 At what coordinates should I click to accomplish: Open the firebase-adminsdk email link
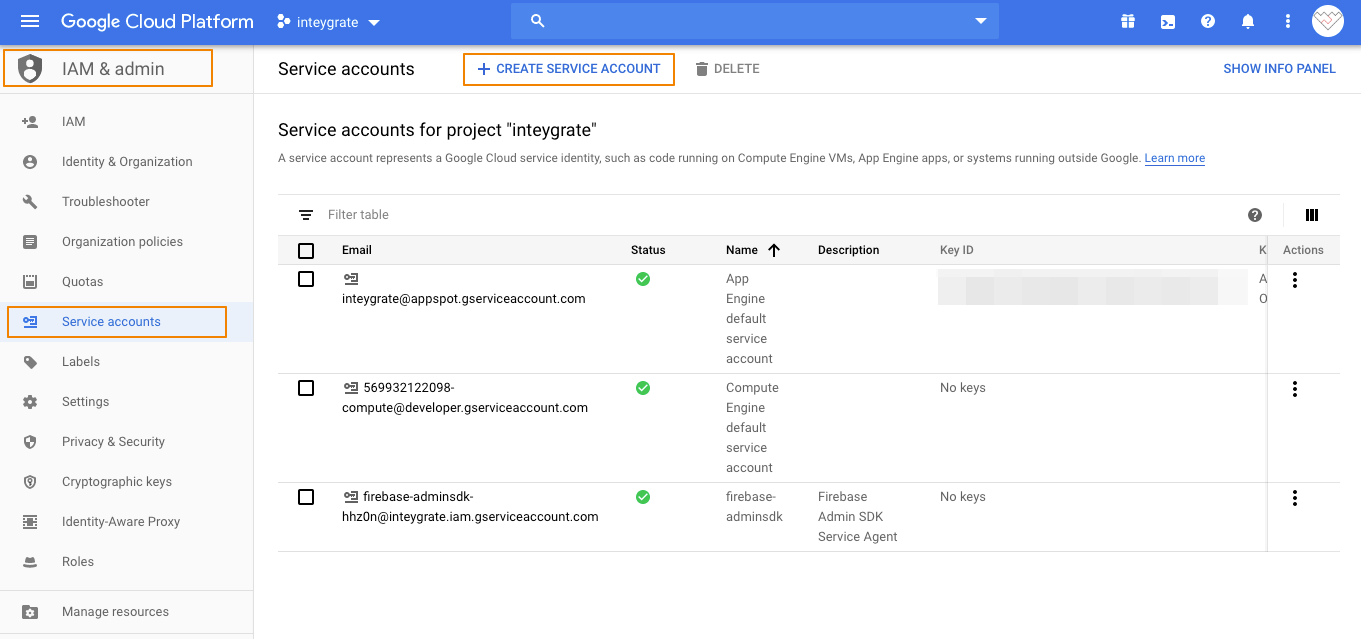[470, 507]
